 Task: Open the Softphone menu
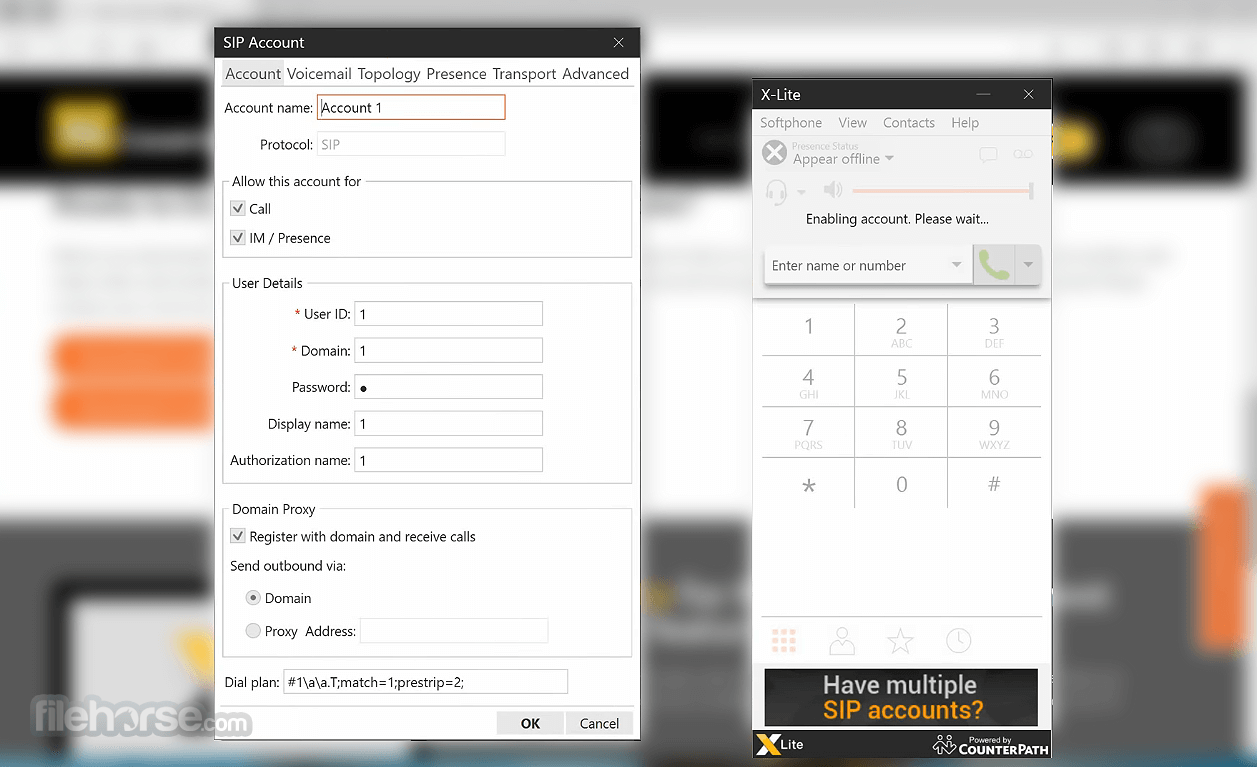pos(791,123)
